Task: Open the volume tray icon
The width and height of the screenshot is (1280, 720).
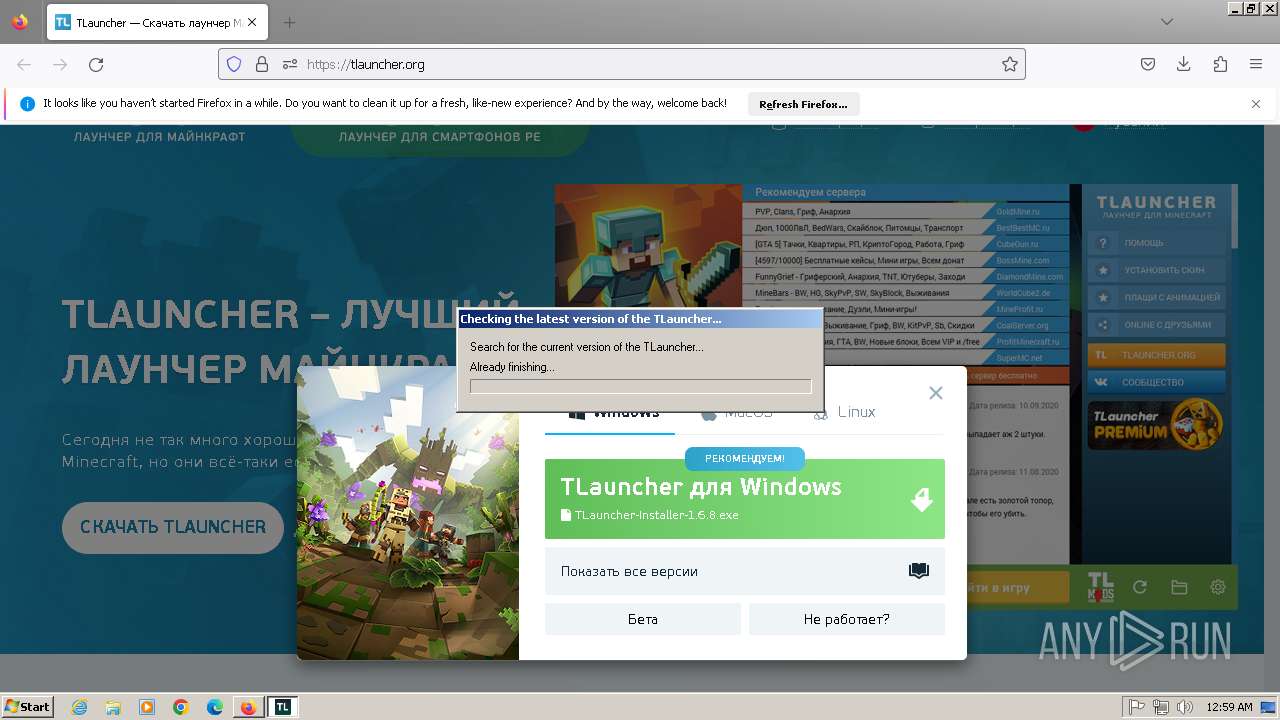Action: coord(1185,707)
